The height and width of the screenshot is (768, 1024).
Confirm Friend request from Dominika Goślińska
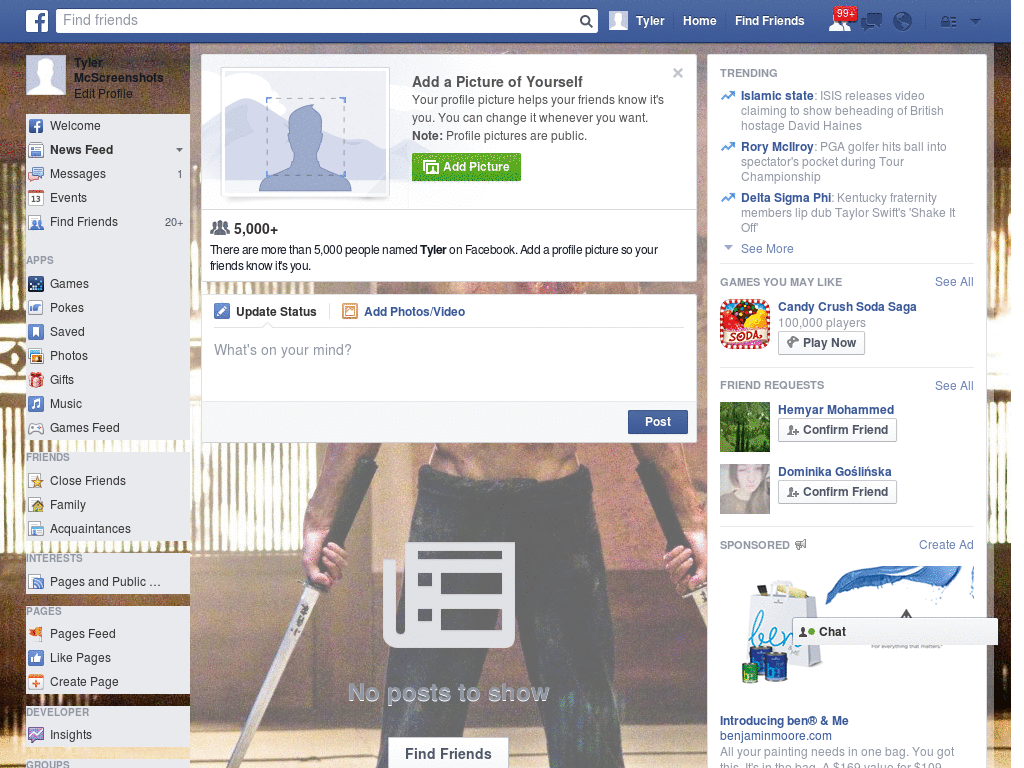pyautogui.click(x=837, y=492)
